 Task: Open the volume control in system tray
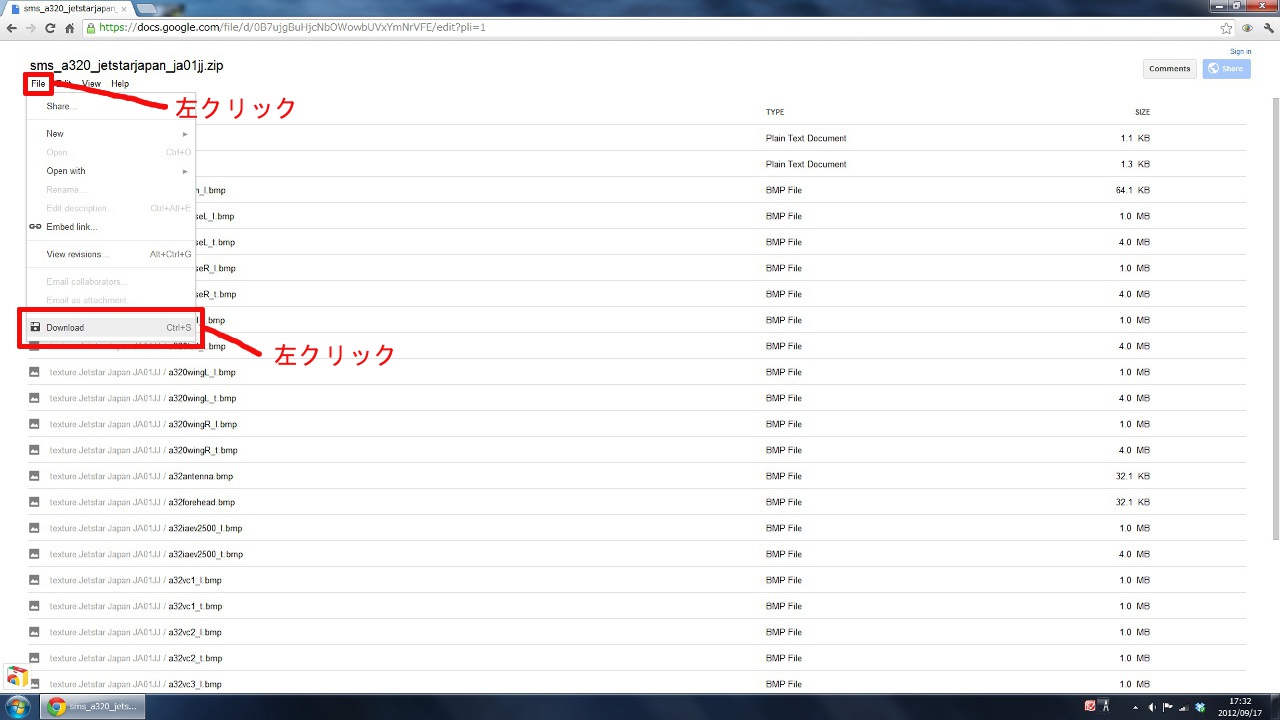(x=1154, y=706)
